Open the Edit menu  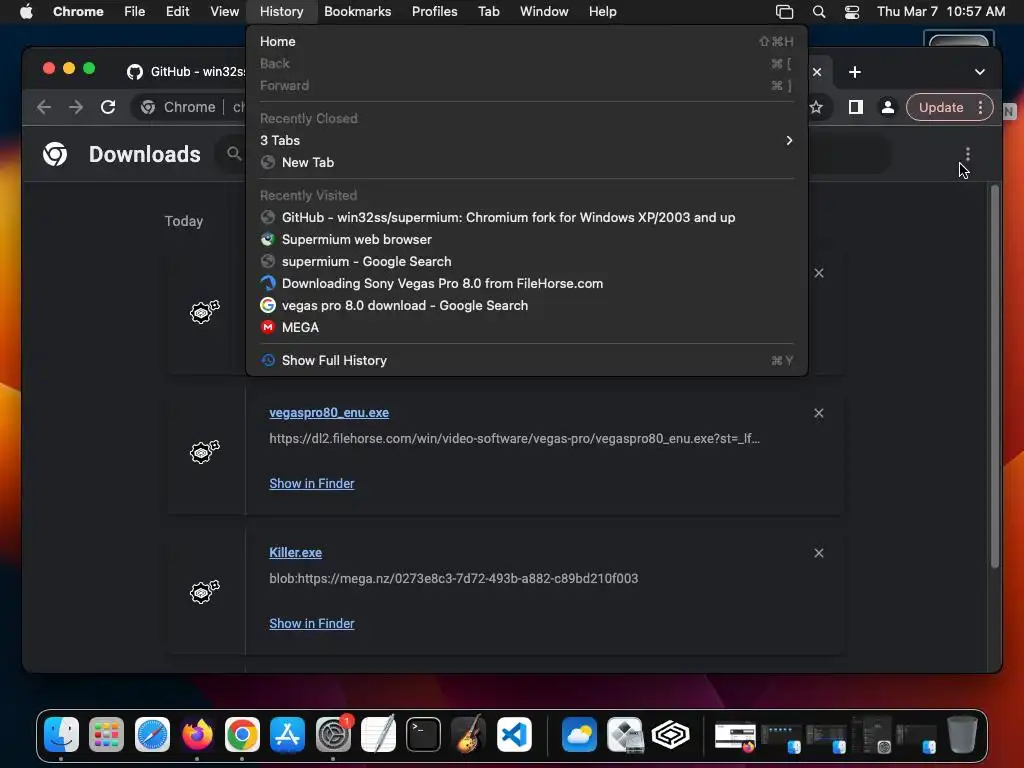tap(177, 12)
